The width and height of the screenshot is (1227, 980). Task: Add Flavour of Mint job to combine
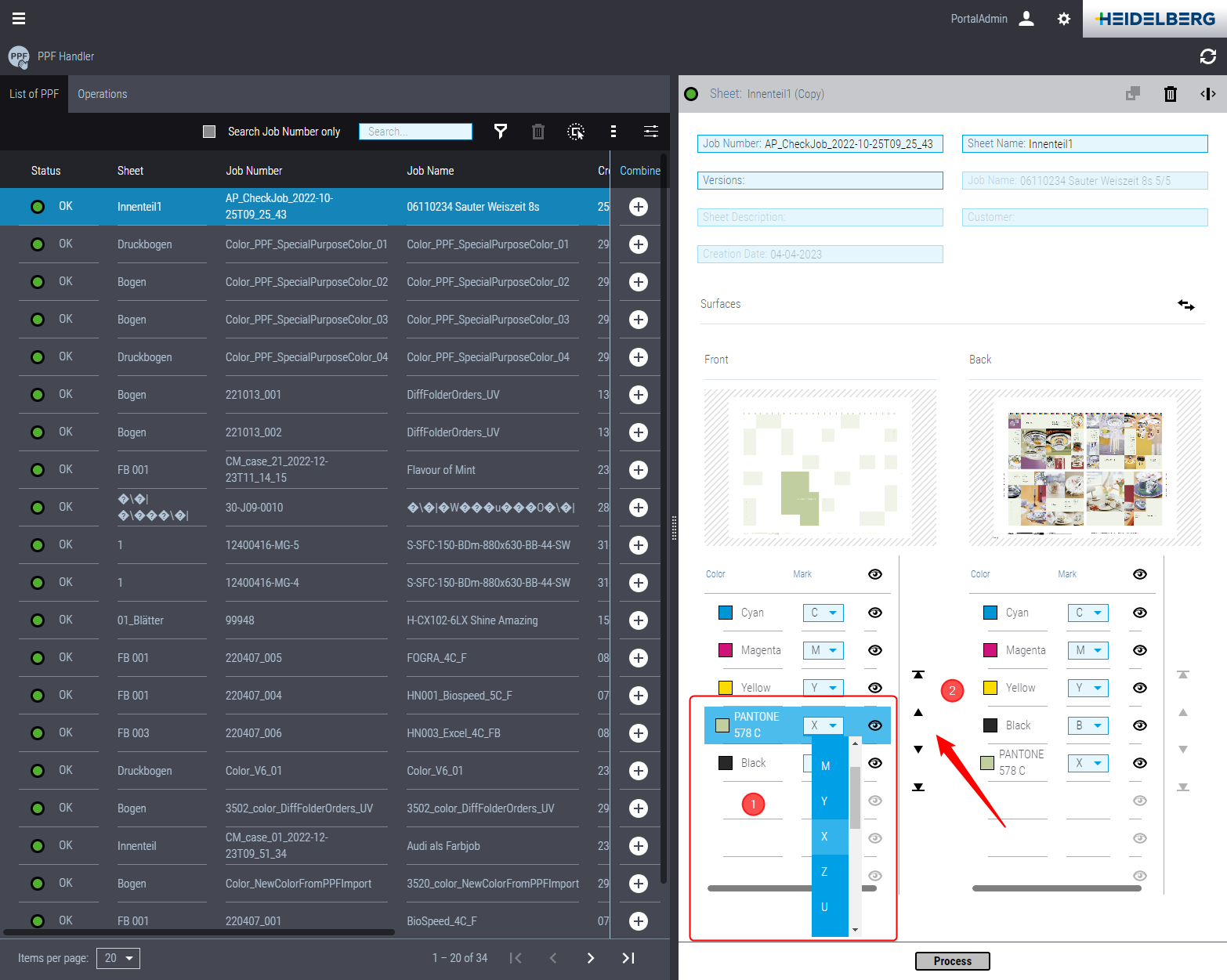pyautogui.click(x=638, y=470)
